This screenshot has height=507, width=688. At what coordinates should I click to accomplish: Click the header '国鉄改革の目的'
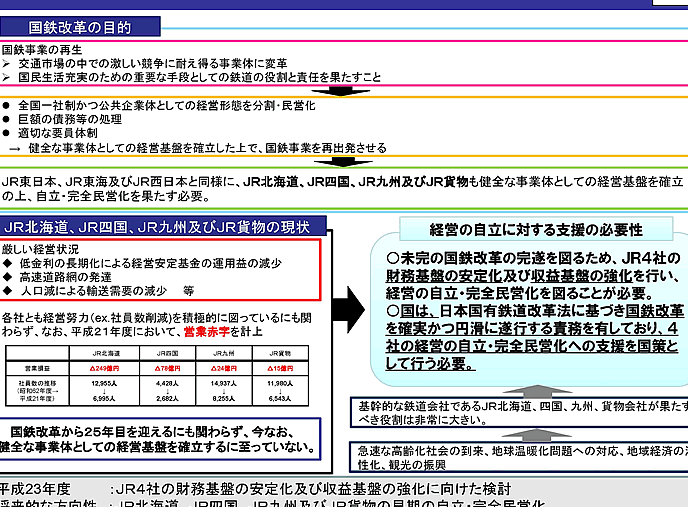pos(80,27)
